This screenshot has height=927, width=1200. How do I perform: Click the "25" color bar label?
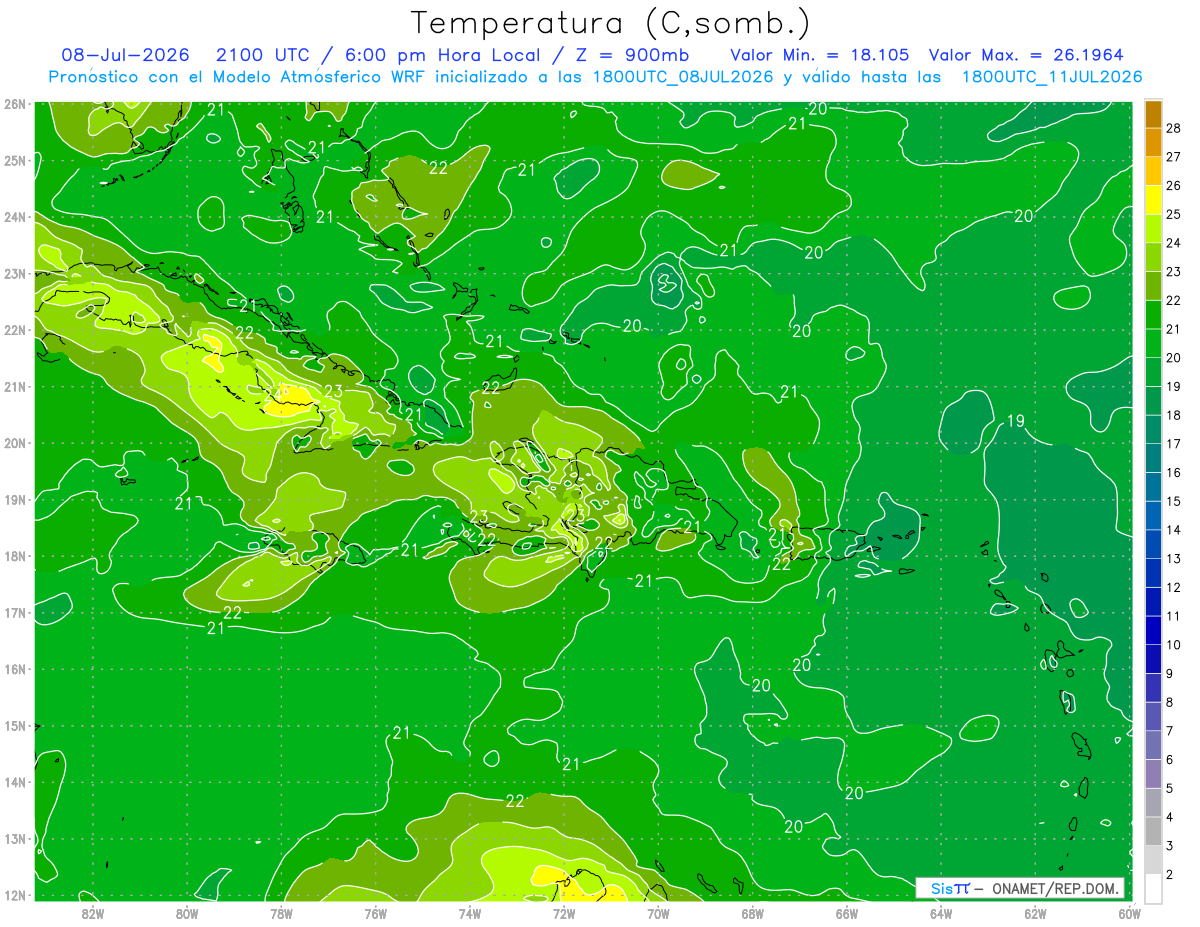[1174, 214]
